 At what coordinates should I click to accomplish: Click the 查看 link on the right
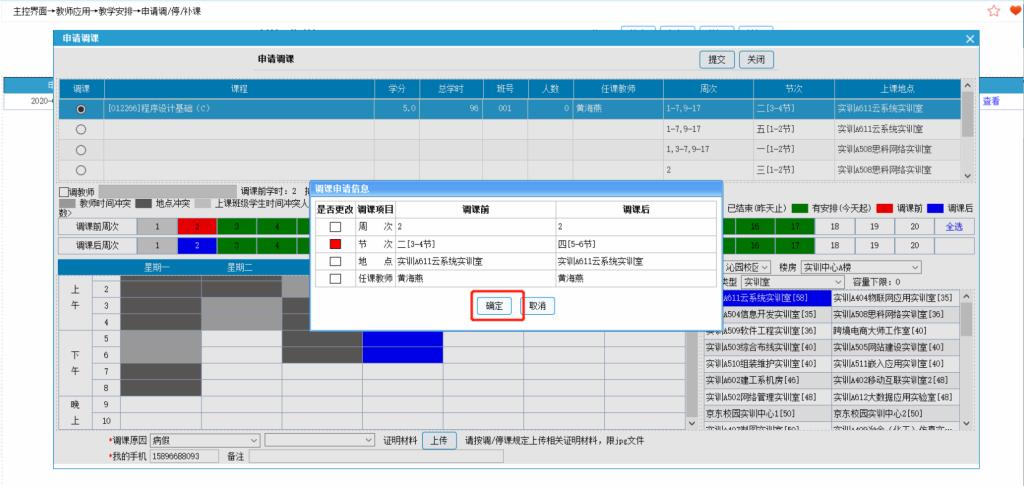990,101
